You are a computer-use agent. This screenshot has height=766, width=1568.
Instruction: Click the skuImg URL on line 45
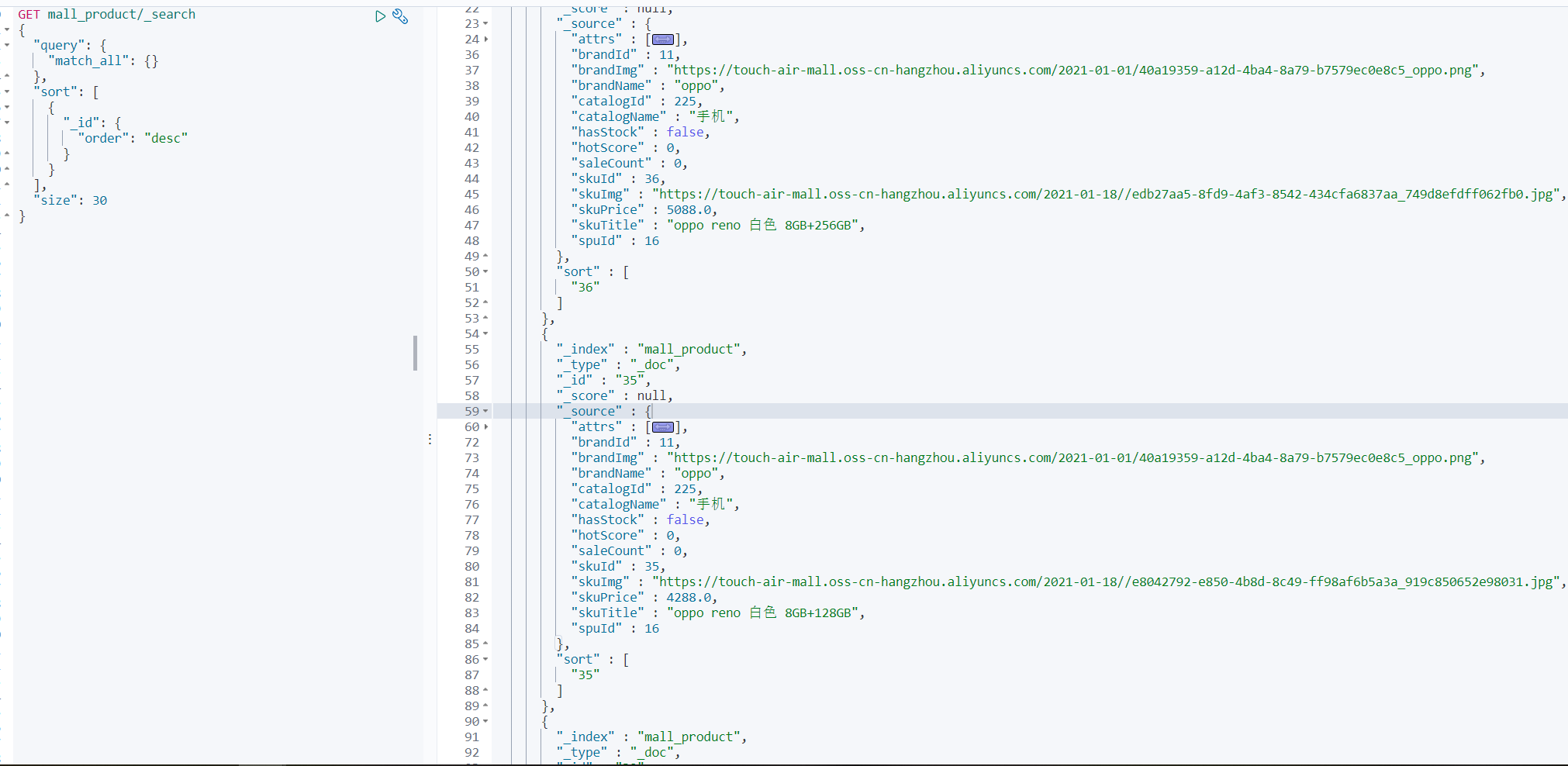[x=1106, y=195]
